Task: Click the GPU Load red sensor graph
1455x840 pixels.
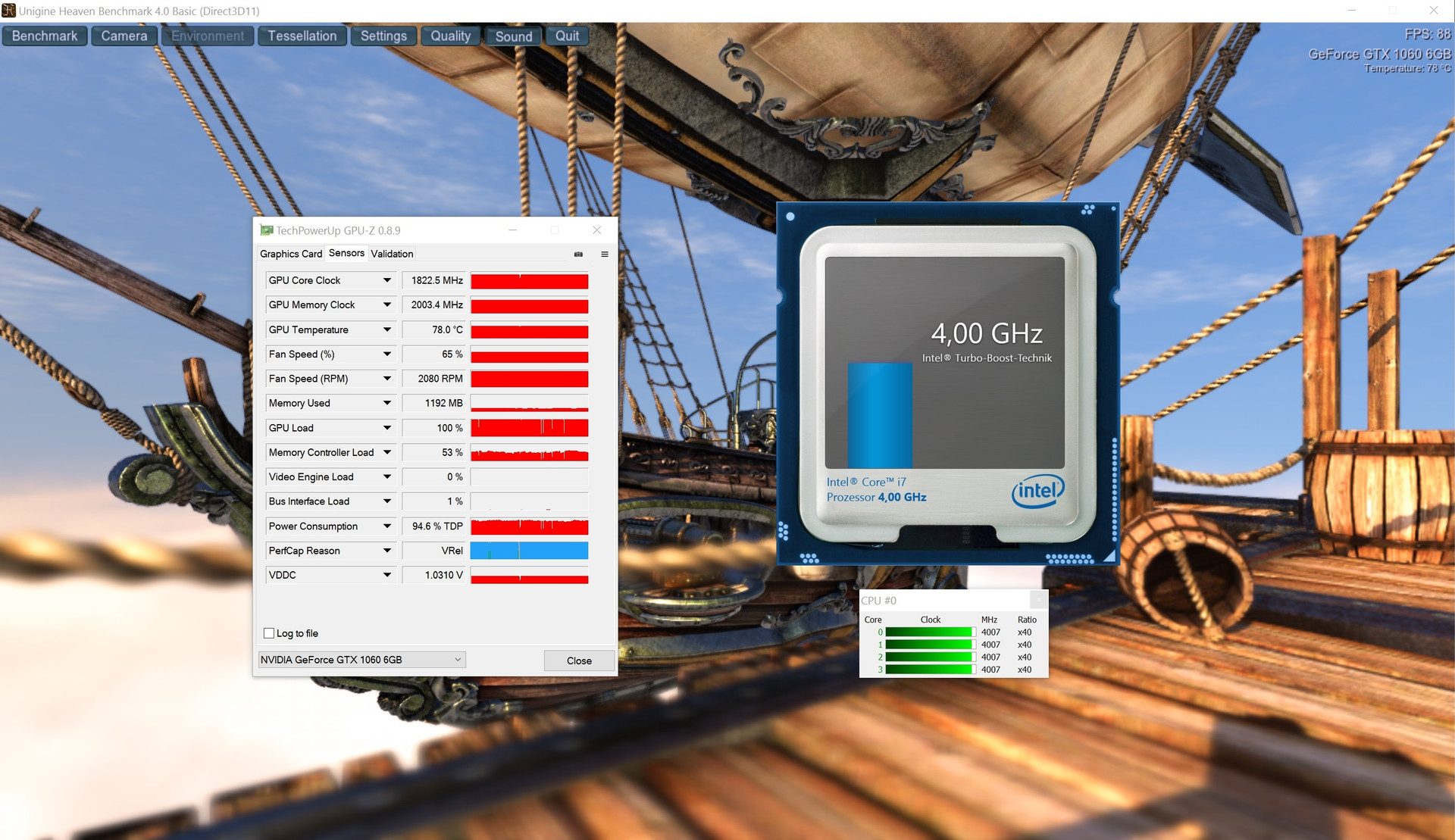Action: pyautogui.click(x=529, y=428)
